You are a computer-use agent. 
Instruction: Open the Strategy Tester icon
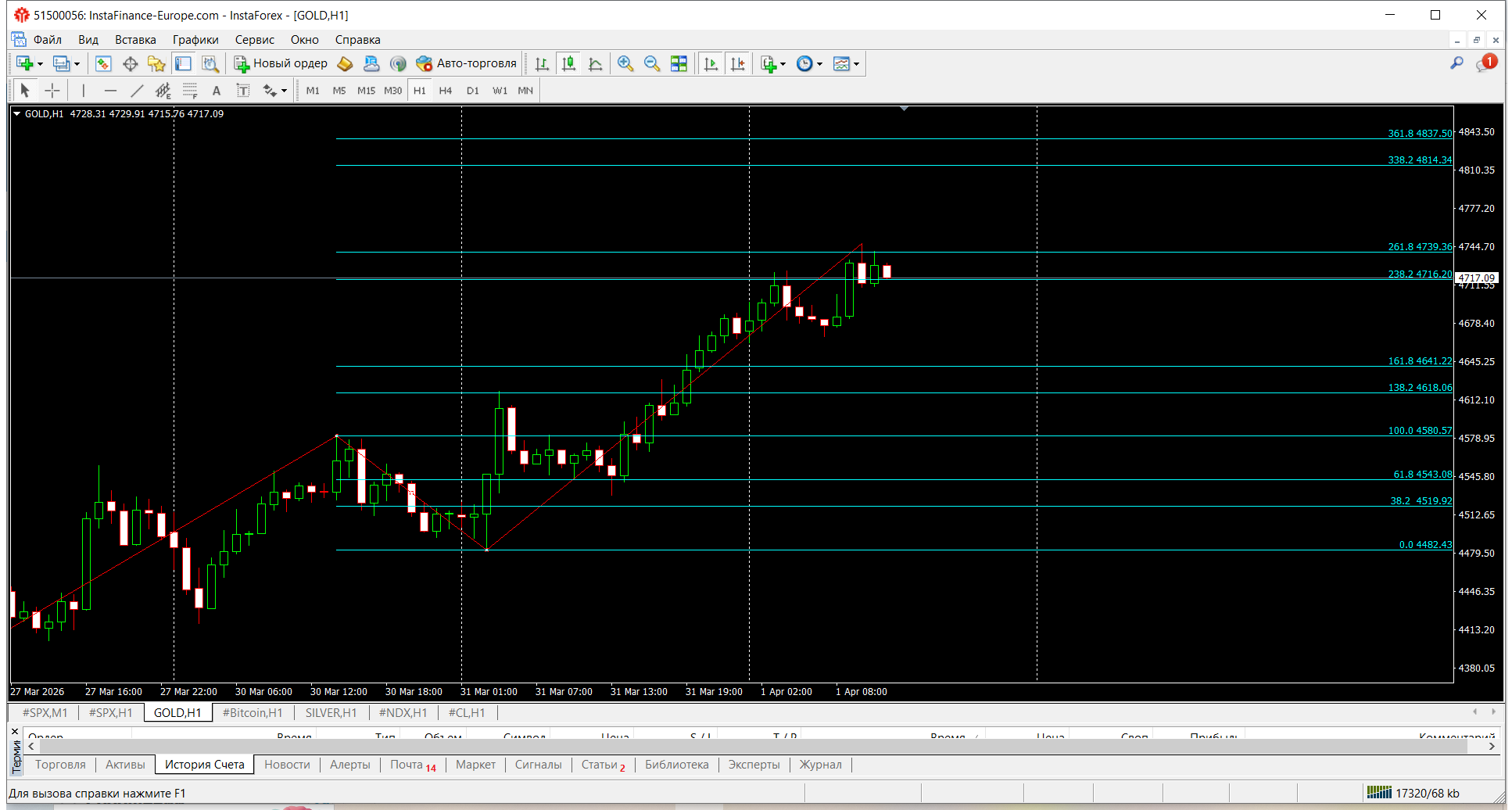(210, 64)
